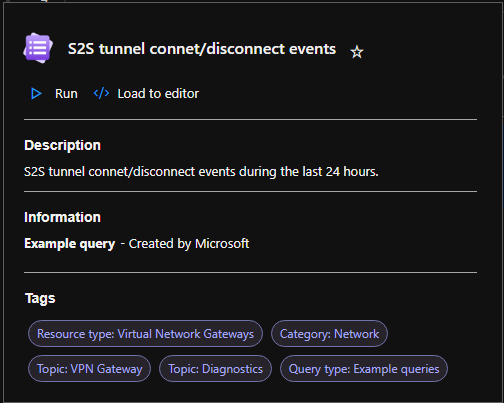Click the Tags heading
The height and width of the screenshot is (403, 504).
pyautogui.click(x=40, y=298)
